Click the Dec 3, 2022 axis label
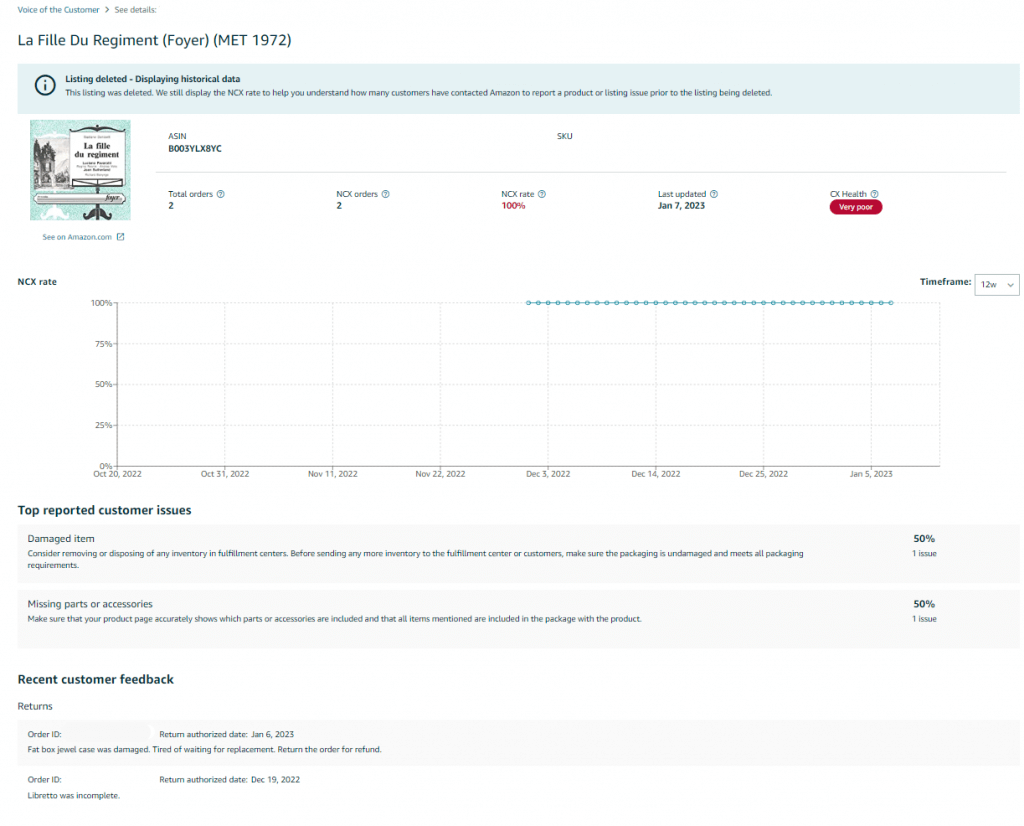 click(548, 474)
